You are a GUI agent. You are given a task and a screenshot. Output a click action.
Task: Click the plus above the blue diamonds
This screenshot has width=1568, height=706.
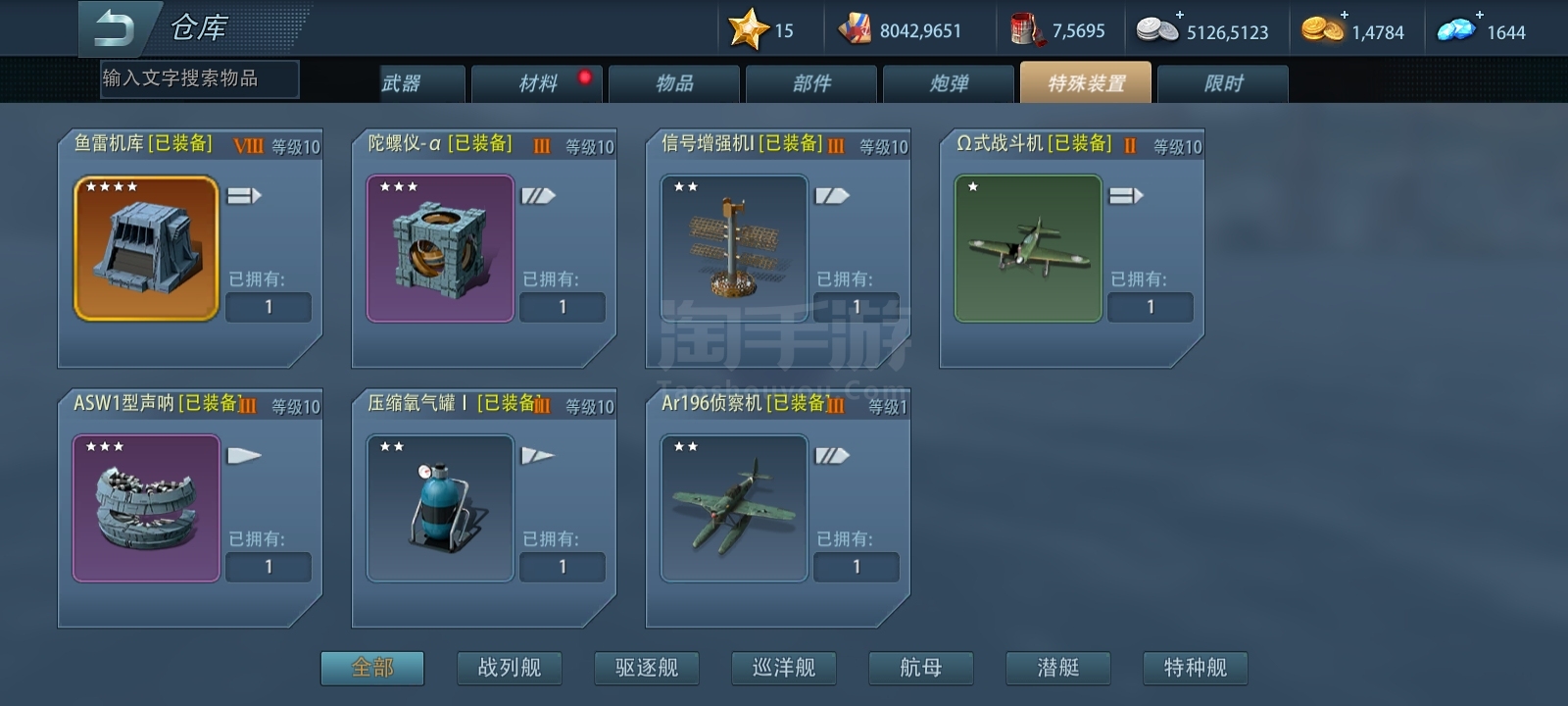point(1479,14)
